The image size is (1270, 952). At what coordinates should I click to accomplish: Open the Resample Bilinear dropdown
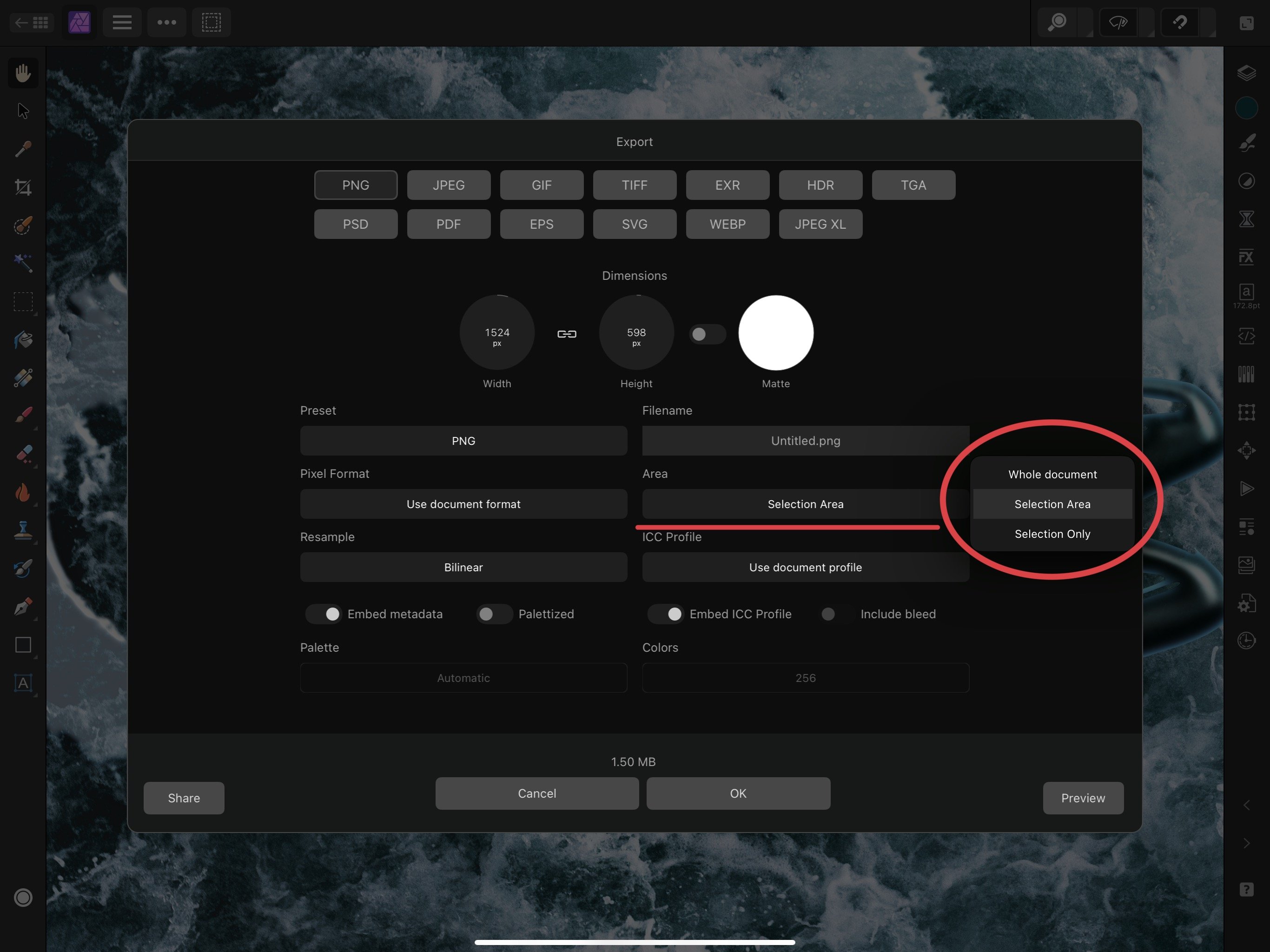[x=463, y=567]
